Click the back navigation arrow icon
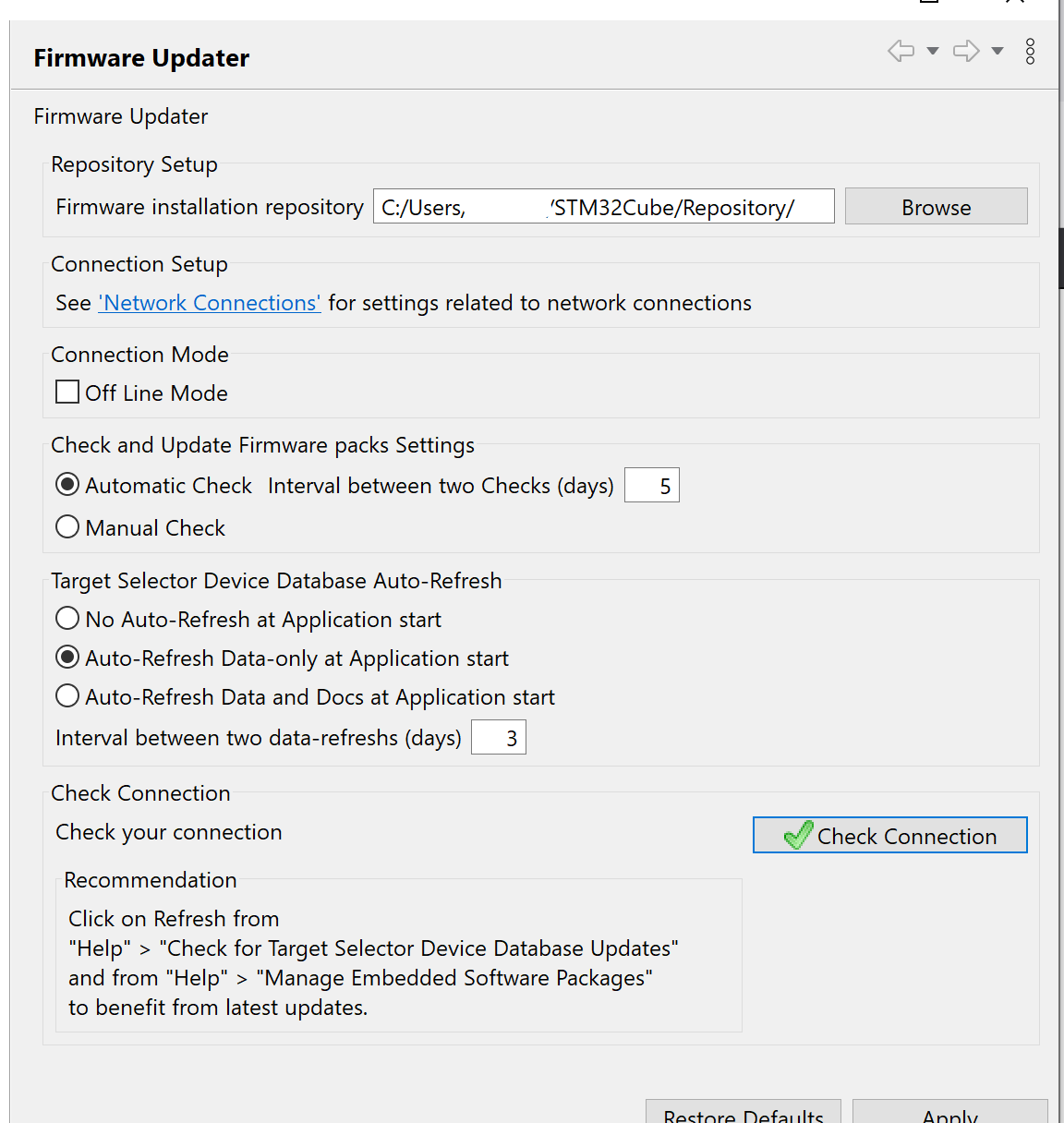1064x1123 pixels. tap(901, 51)
